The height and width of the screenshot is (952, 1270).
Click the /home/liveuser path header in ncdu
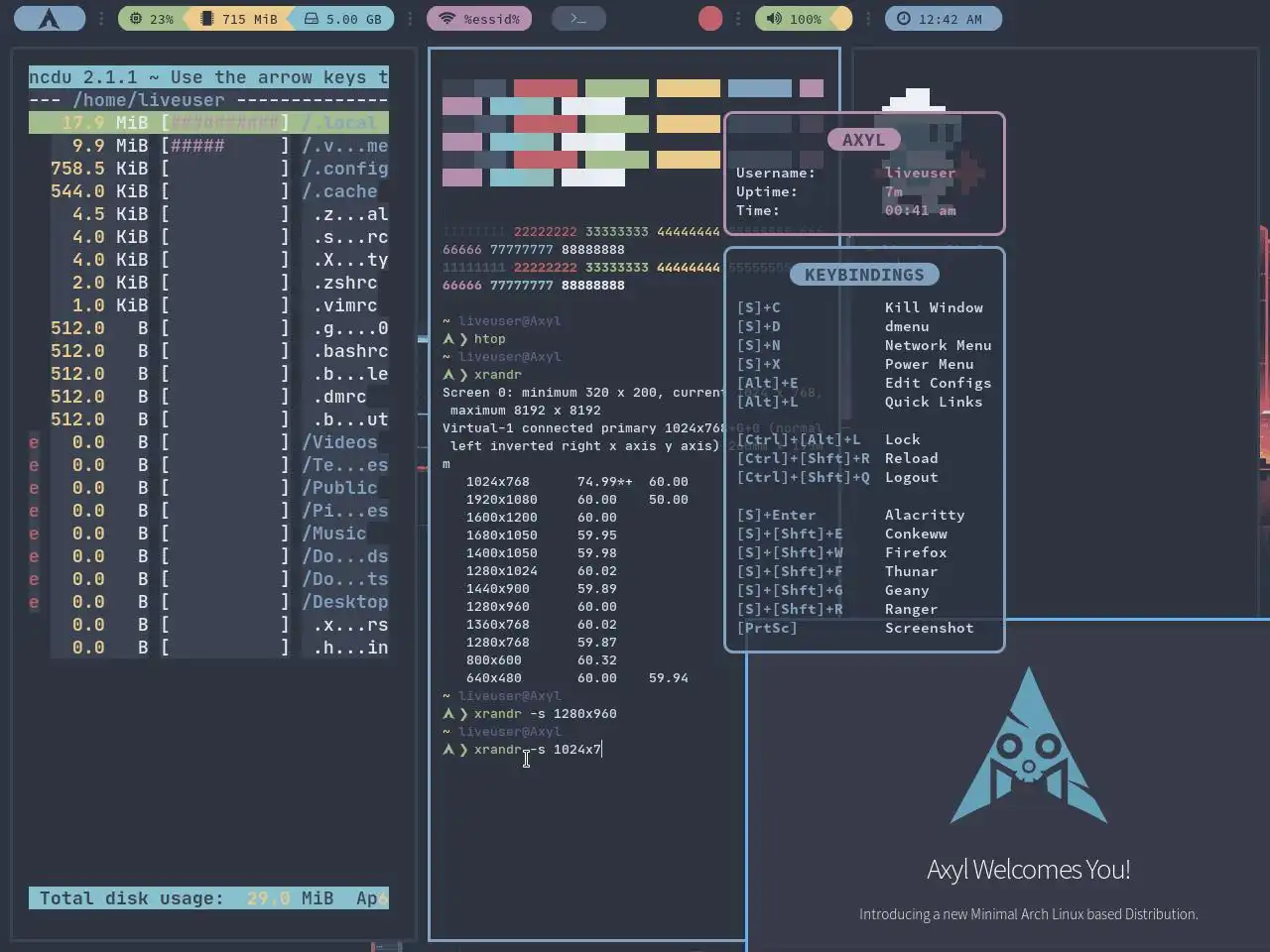click(x=148, y=100)
